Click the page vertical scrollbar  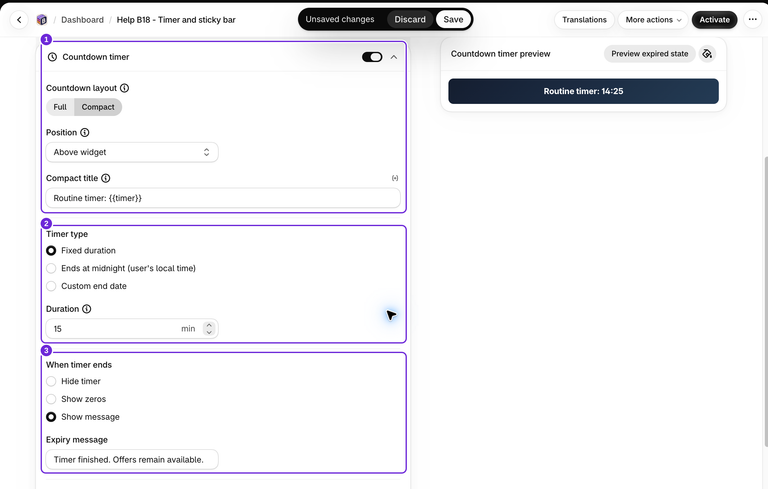(765, 301)
